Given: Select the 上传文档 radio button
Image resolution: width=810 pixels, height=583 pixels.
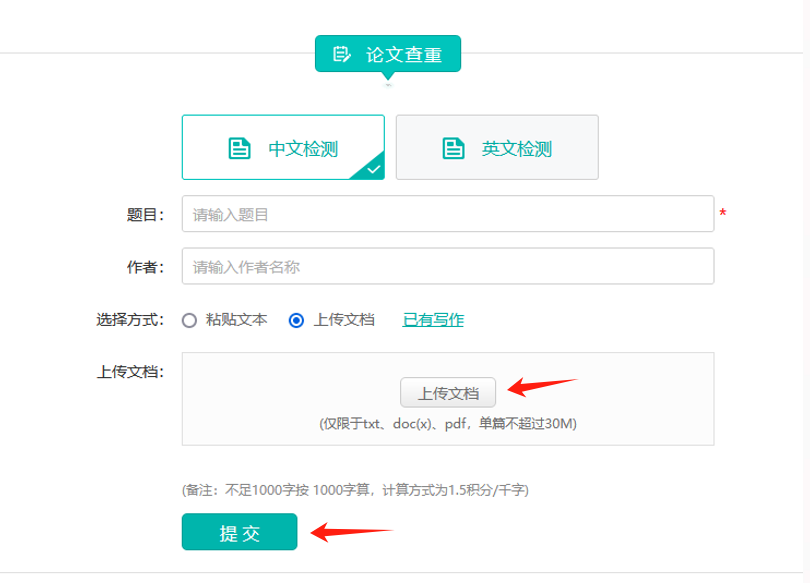Looking at the screenshot, I should pos(296,321).
